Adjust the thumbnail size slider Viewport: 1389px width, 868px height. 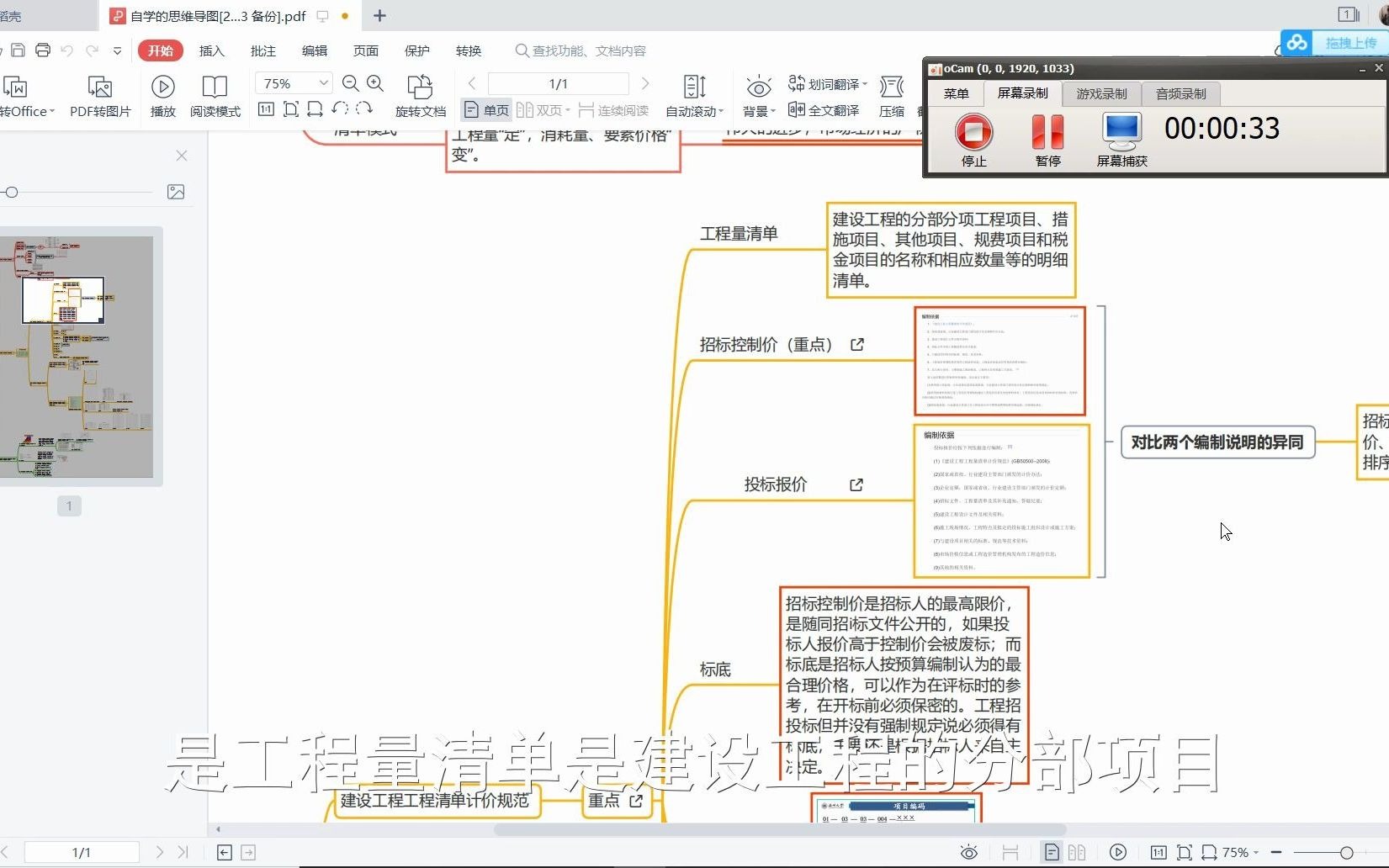12,193
